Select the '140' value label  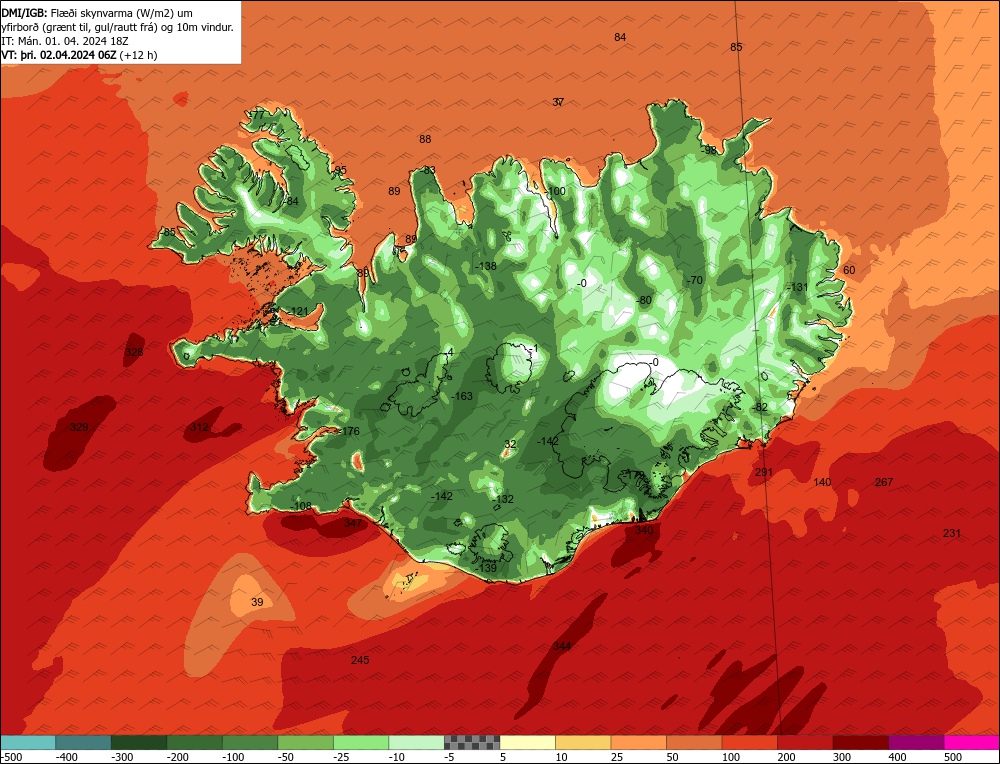click(823, 481)
